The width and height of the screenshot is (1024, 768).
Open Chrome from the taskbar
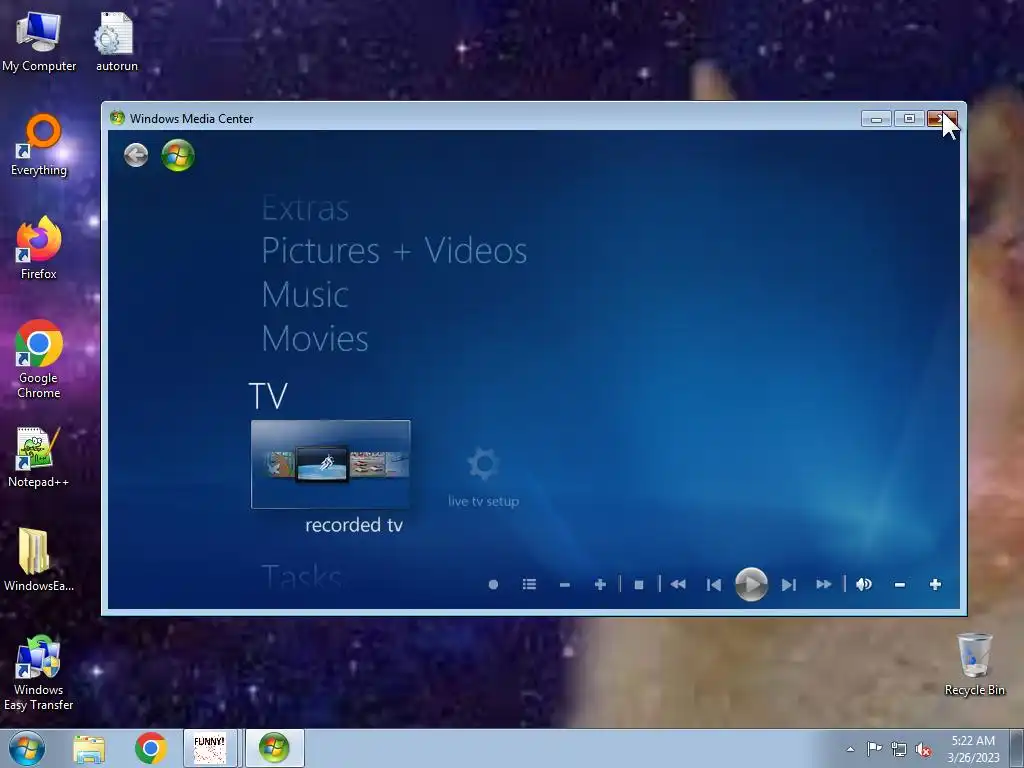[151, 748]
